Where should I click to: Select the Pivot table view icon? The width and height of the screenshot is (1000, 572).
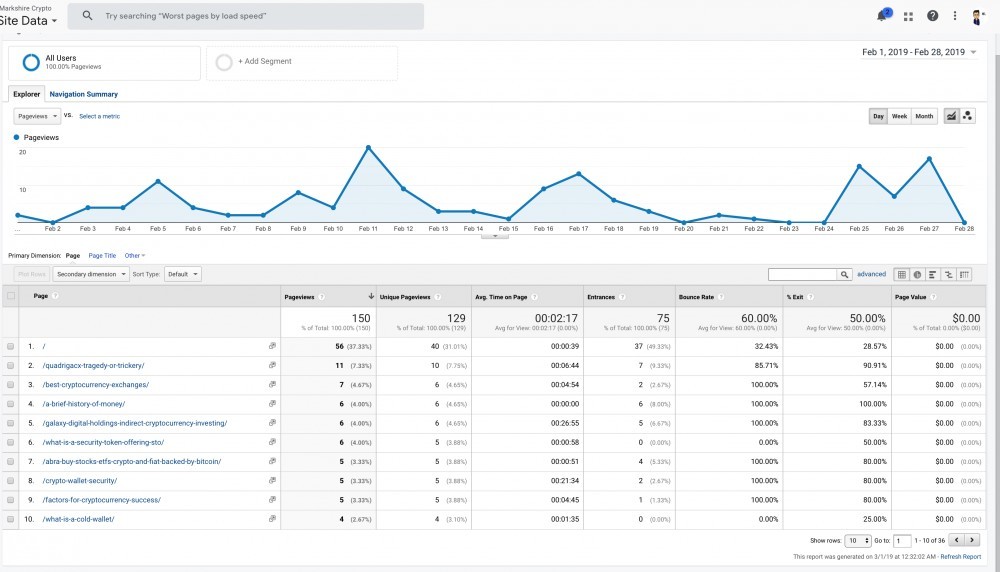tap(964, 274)
